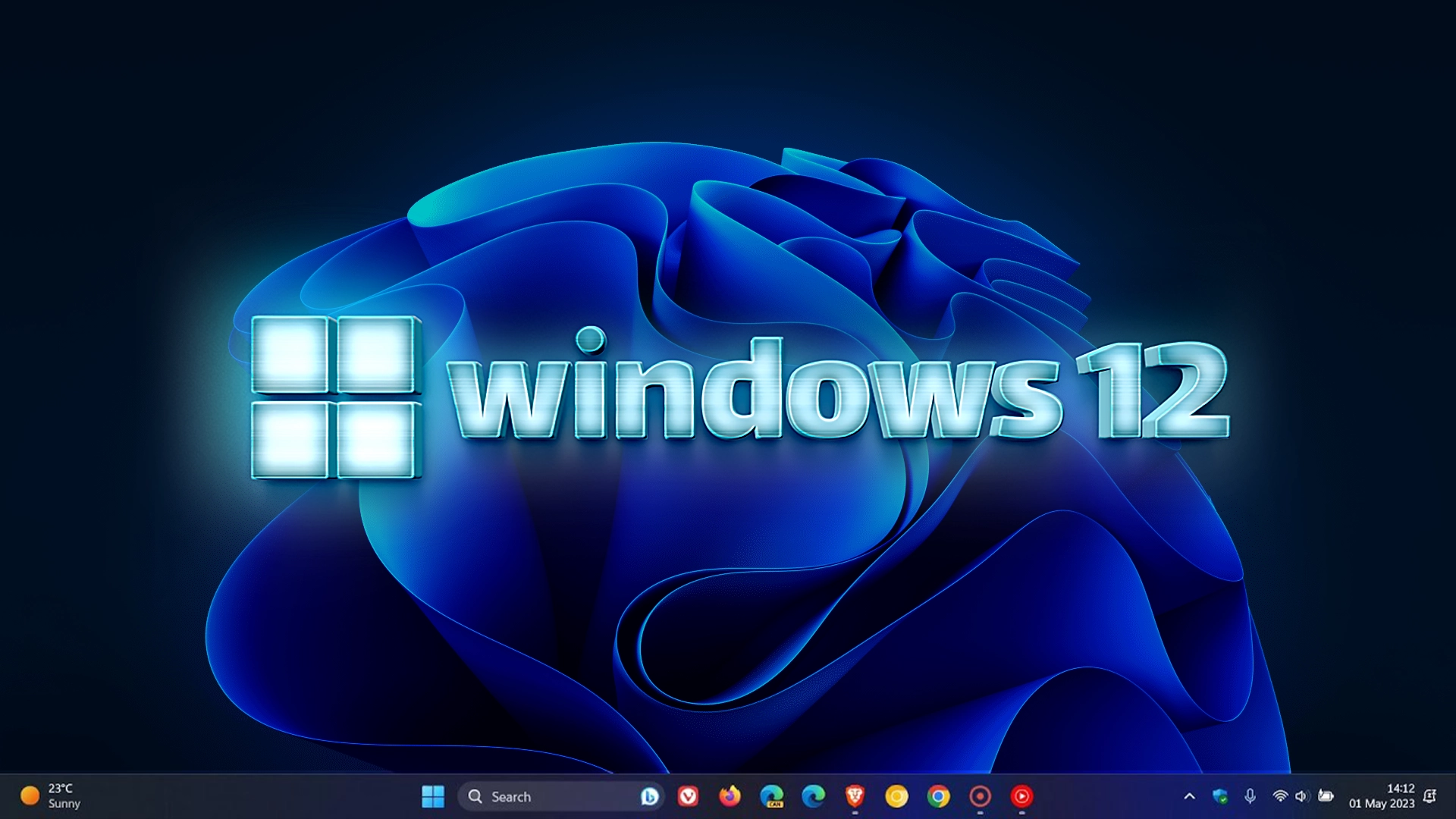Viewport: 1456px width, 819px height.
Task: Click the microphone tray icon
Action: [x=1250, y=796]
